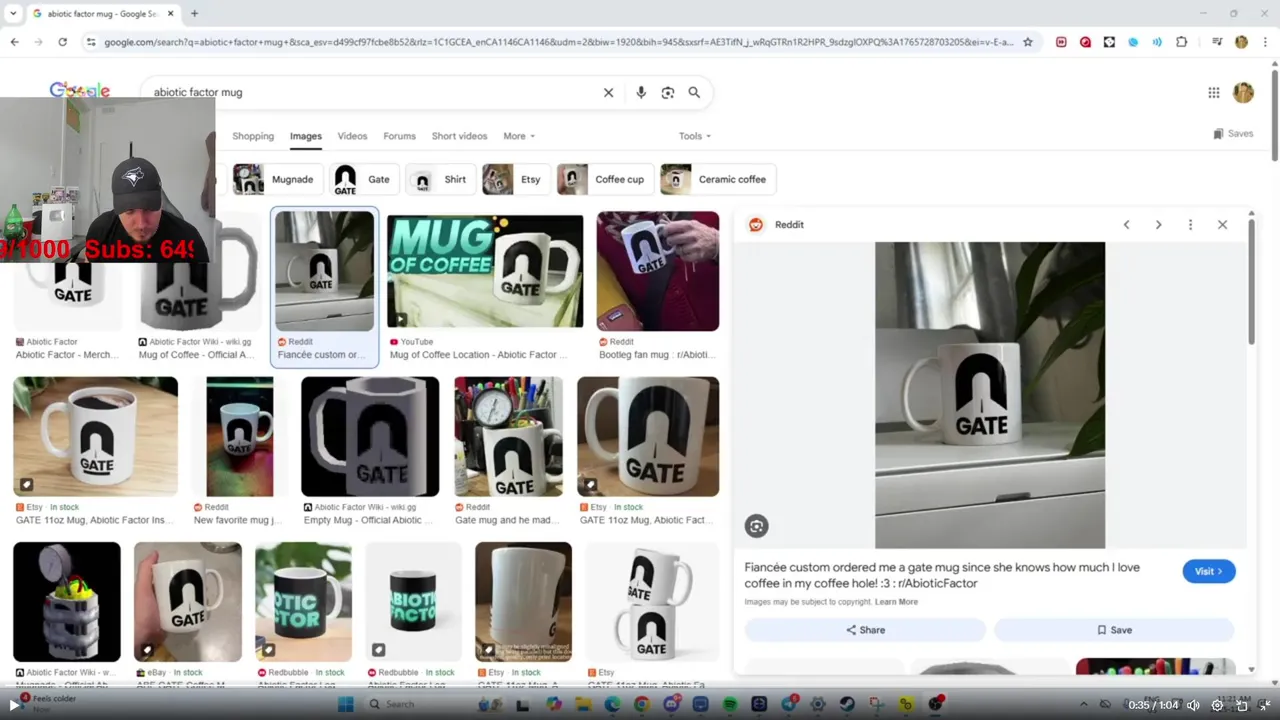The height and width of the screenshot is (720, 1280).
Task: Click the Share button in preview panel
Action: click(x=865, y=630)
